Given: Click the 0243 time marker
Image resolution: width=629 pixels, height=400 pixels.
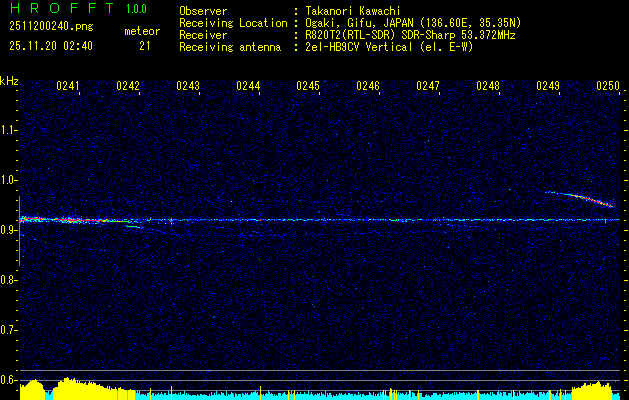Looking at the screenshot, I should pos(188,87).
